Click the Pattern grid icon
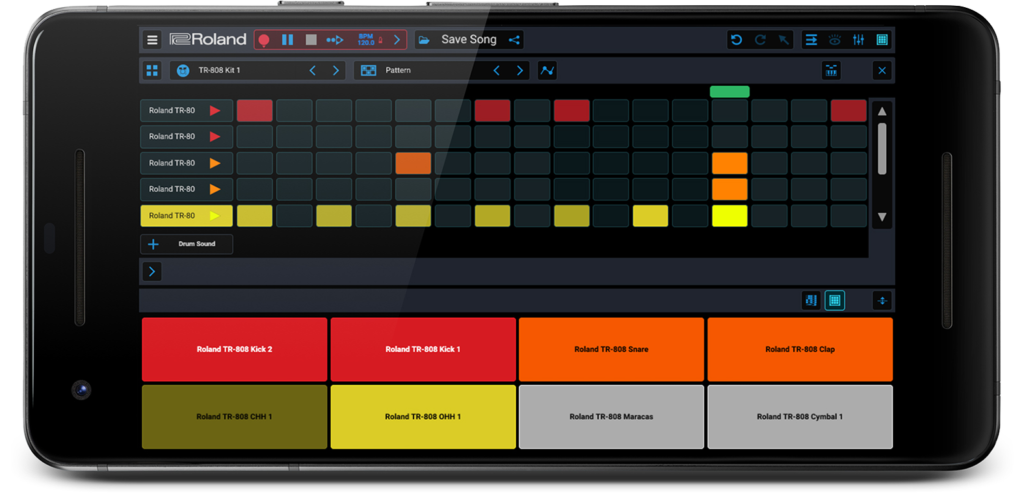The height and width of the screenshot is (494, 1024). pos(368,71)
